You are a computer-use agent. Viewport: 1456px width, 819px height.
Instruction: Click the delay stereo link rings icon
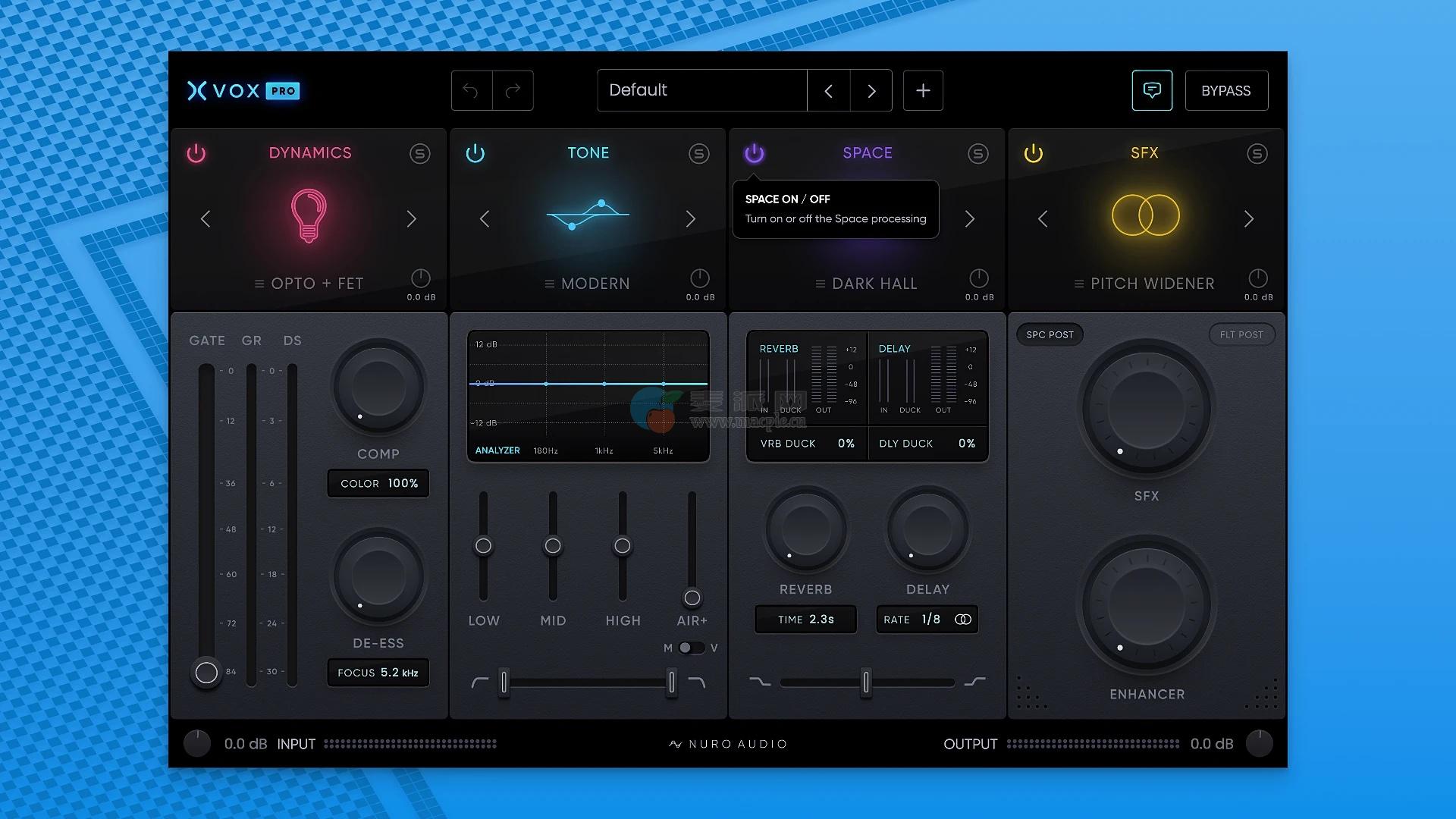[x=962, y=620]
